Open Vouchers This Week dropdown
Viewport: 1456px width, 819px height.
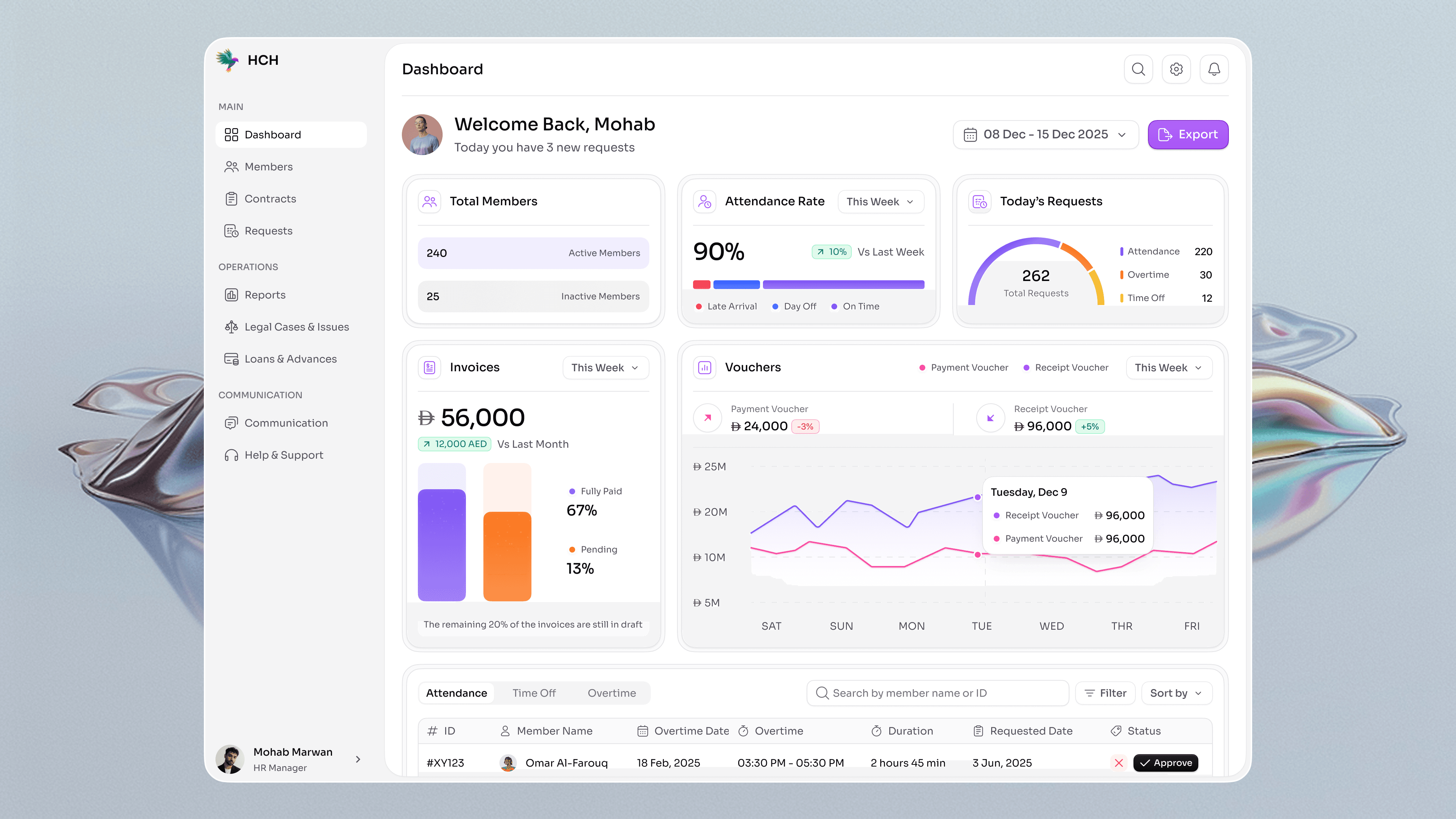pos(1169,367)
